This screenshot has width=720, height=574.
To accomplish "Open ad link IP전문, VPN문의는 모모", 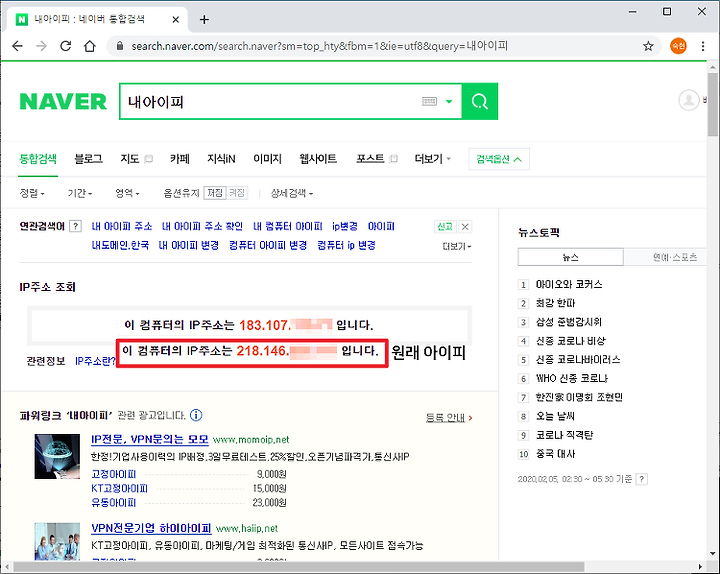I will [x=150, y=439].
